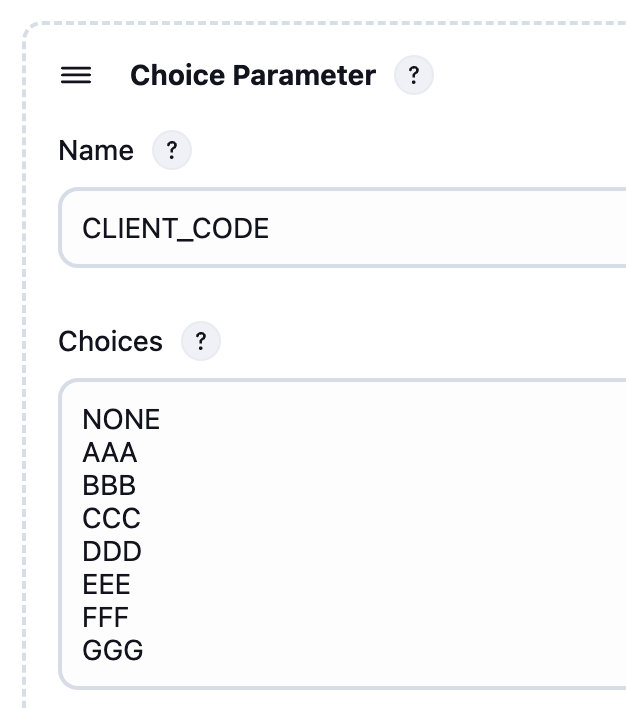Place cursor on the GGG choice

(113, 650)
